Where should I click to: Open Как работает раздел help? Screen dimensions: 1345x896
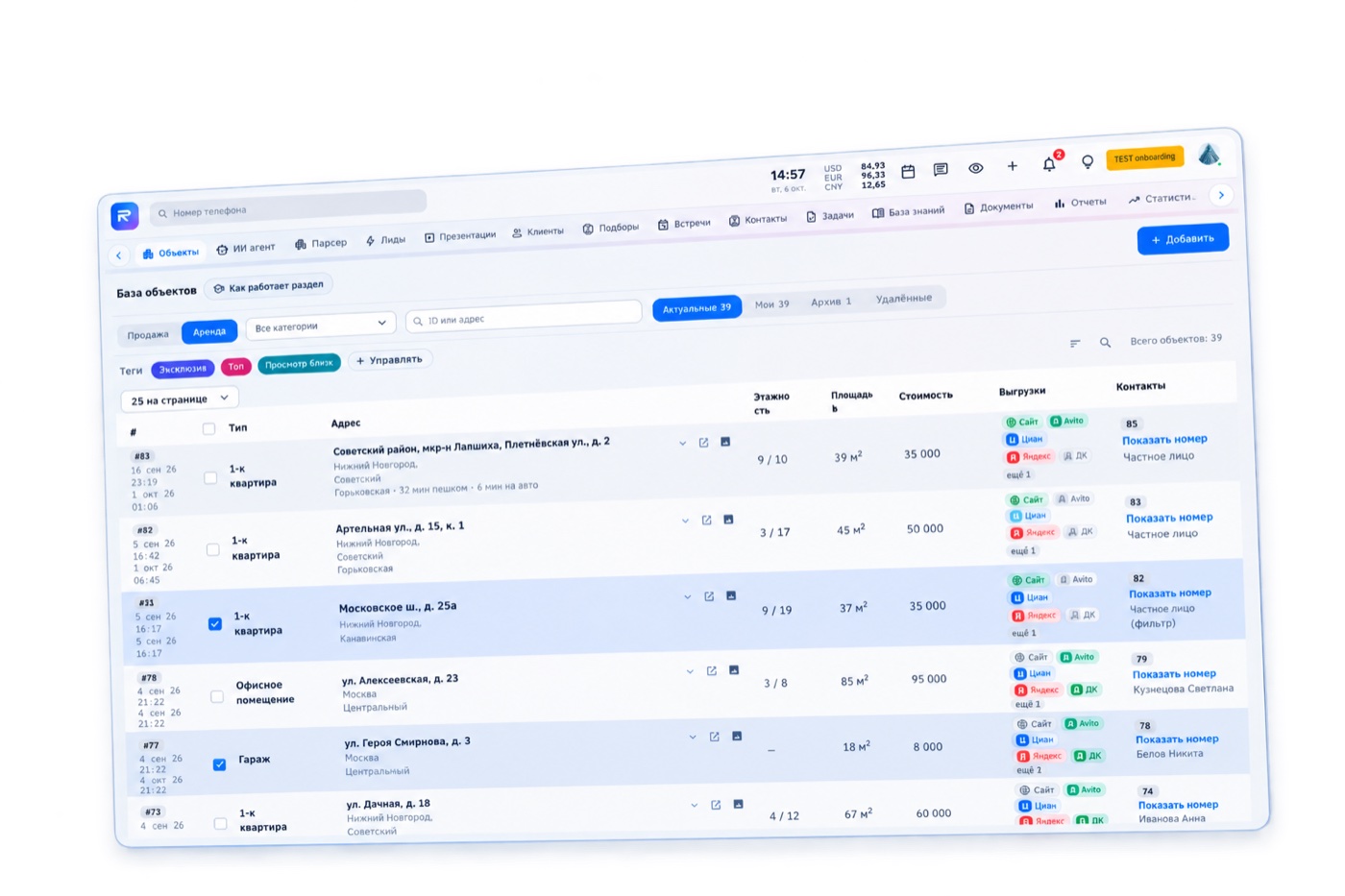pyautogui.click(x=269, y=286)
